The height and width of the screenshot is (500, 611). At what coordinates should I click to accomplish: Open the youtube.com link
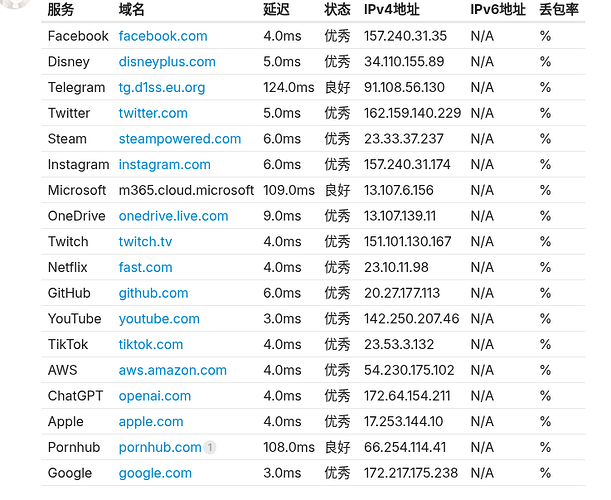159,319
